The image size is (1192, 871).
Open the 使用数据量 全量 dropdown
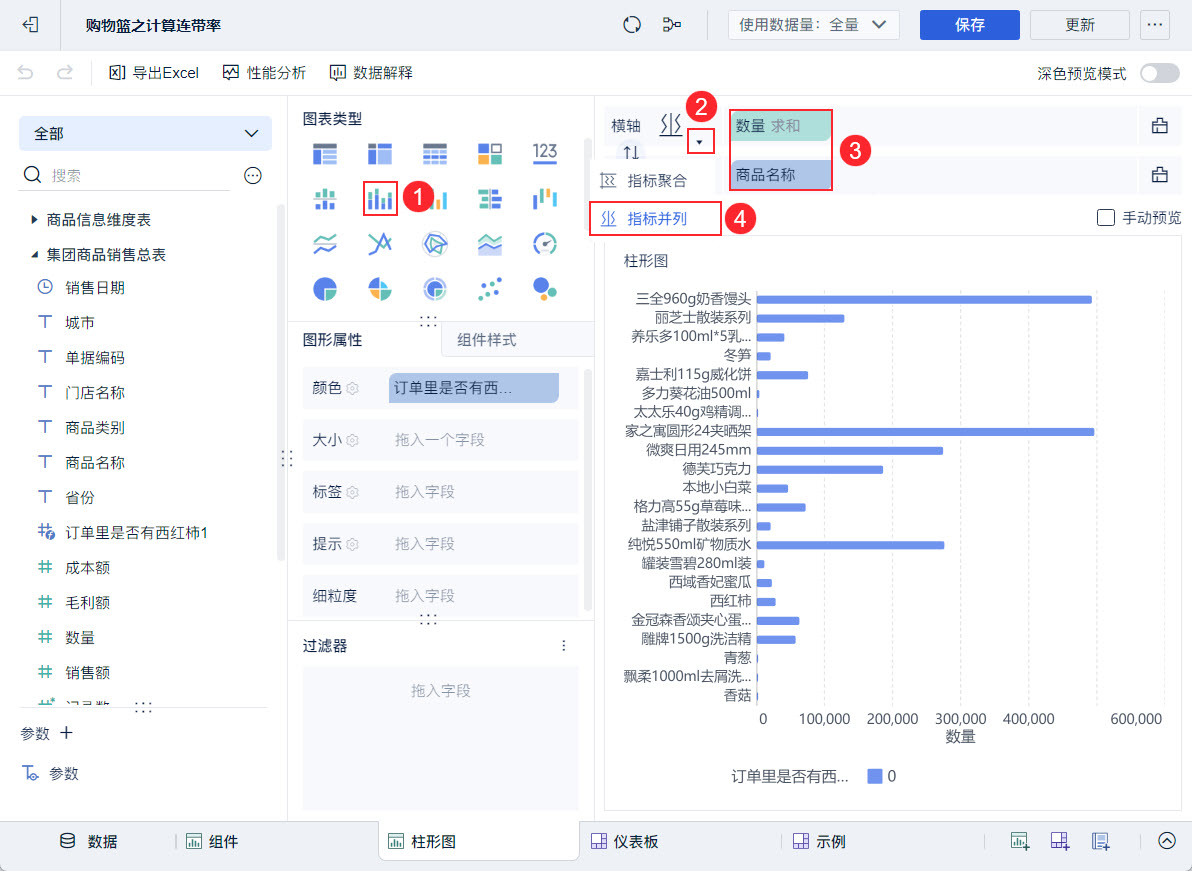813,25
